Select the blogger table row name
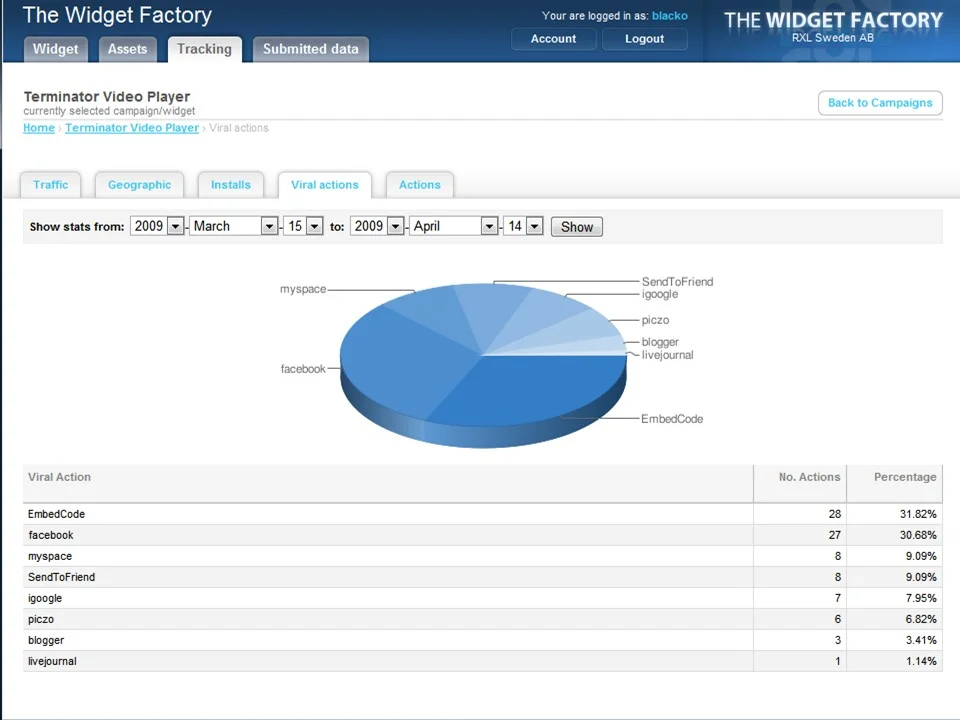 click(x=46, y=640)
